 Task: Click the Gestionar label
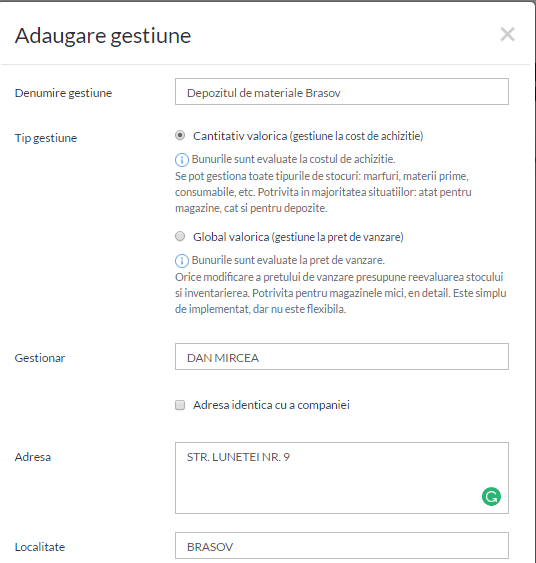(40, 358)
